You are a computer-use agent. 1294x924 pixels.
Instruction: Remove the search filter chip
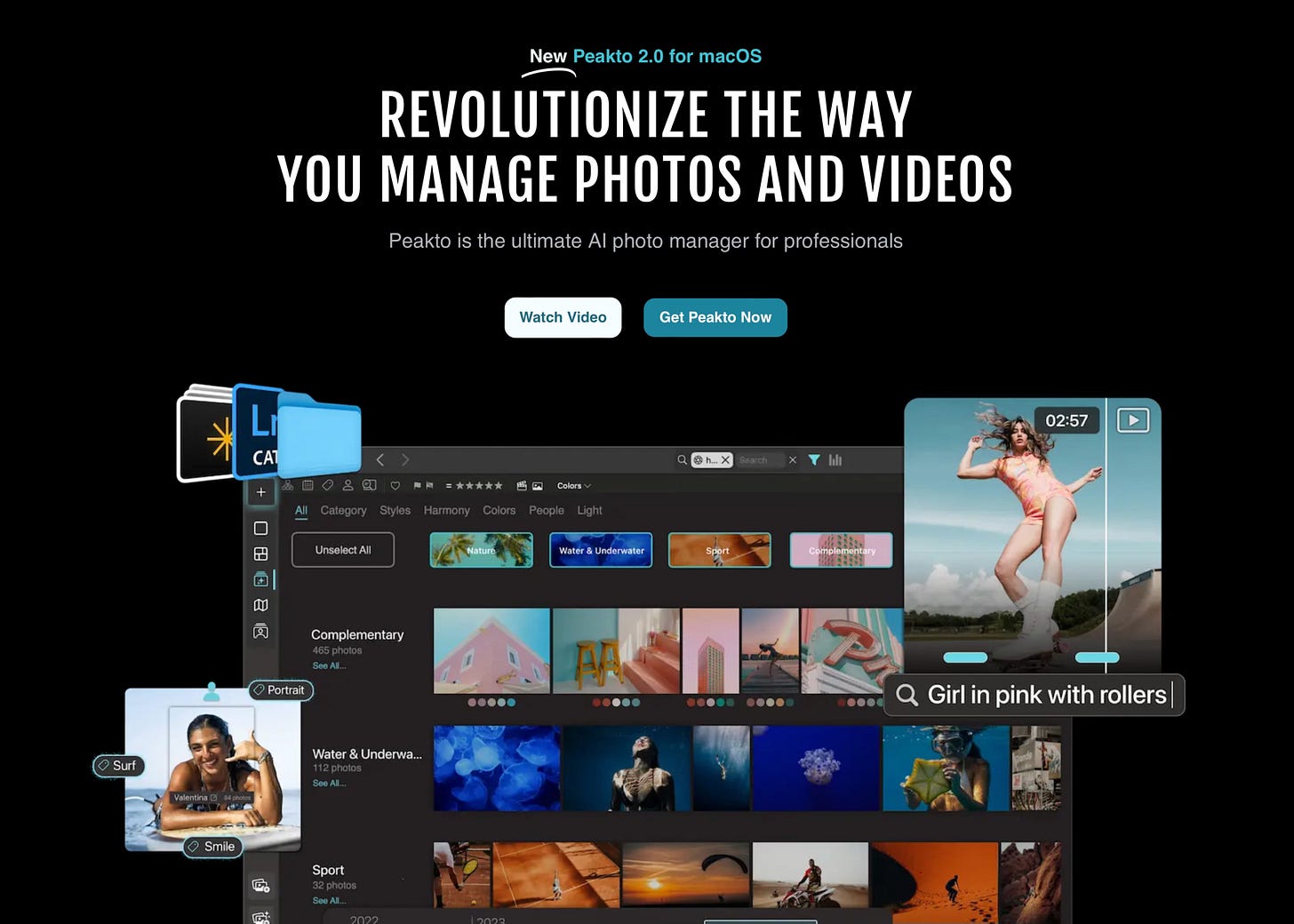tap(725, 459)
